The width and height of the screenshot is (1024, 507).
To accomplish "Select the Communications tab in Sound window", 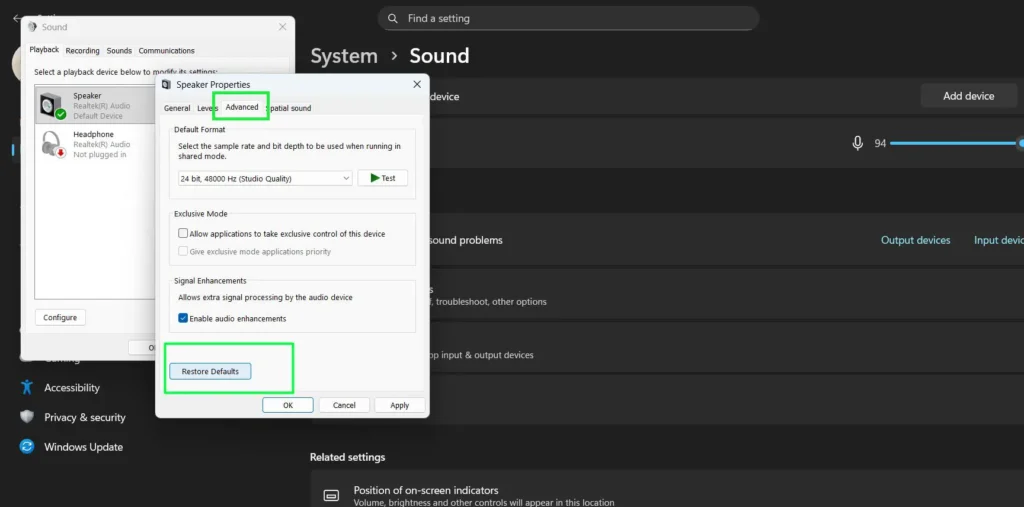I will pos(167,50).
